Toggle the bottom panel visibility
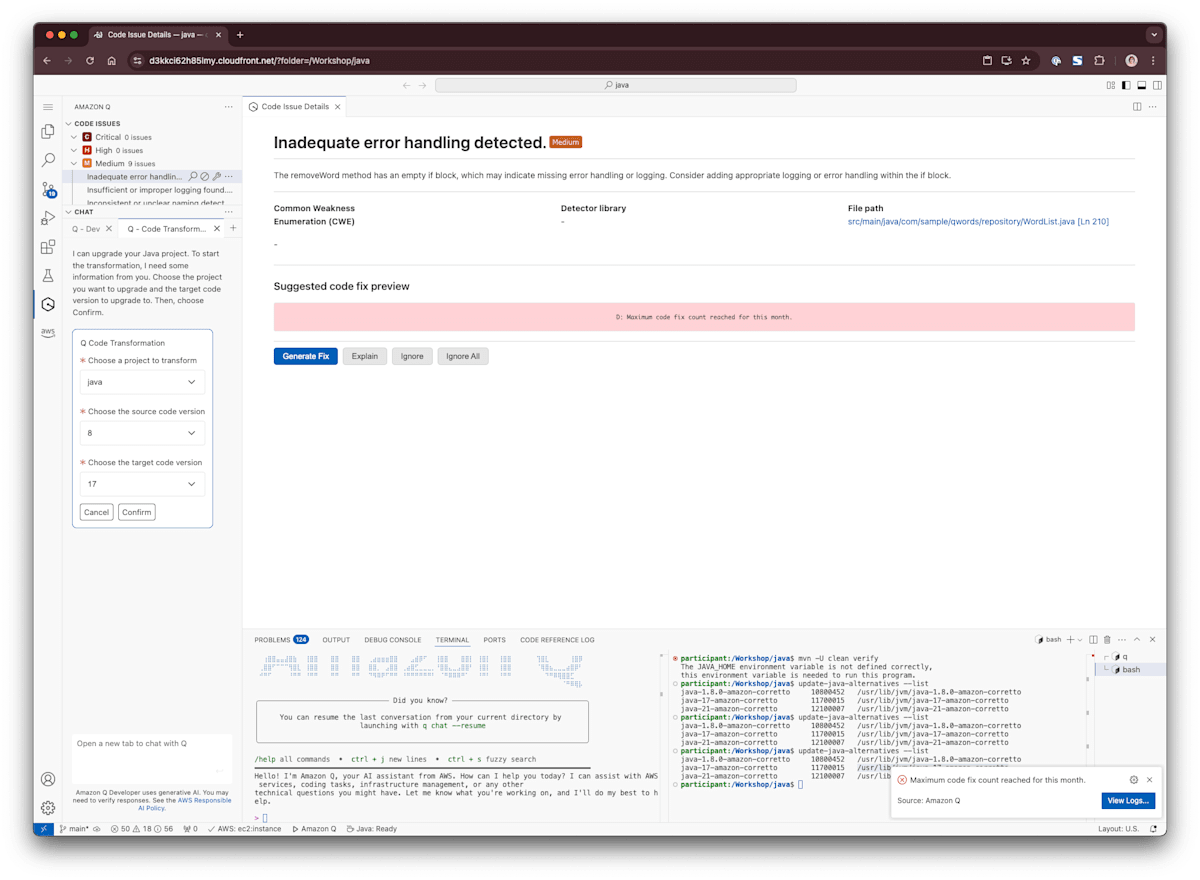This screenshot has width=1200, height=880. [x=1142, y=86]
